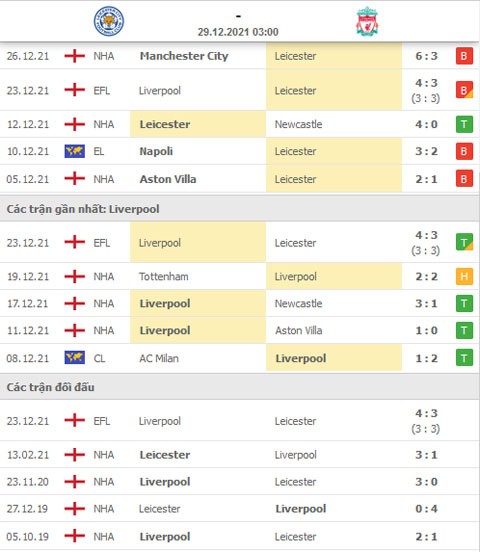The image size is (480, 552).
Task: Click green T badge on AC Milan row
Action: coord(464,358)
